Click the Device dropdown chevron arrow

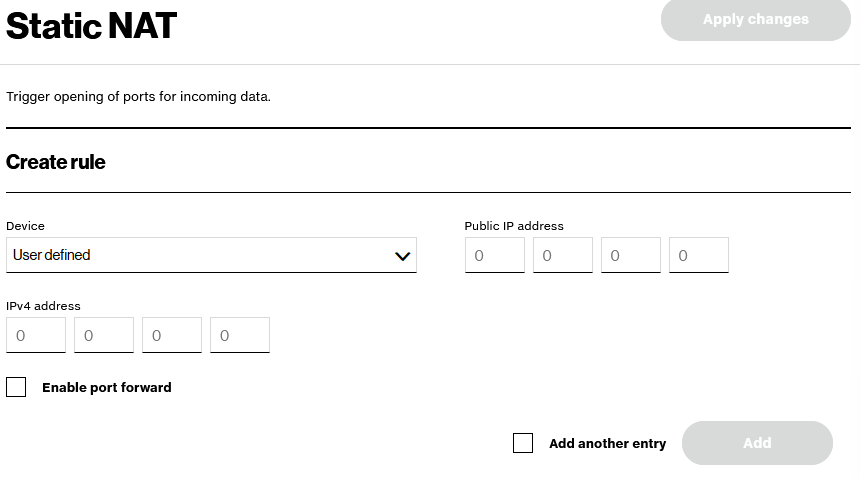403,256
